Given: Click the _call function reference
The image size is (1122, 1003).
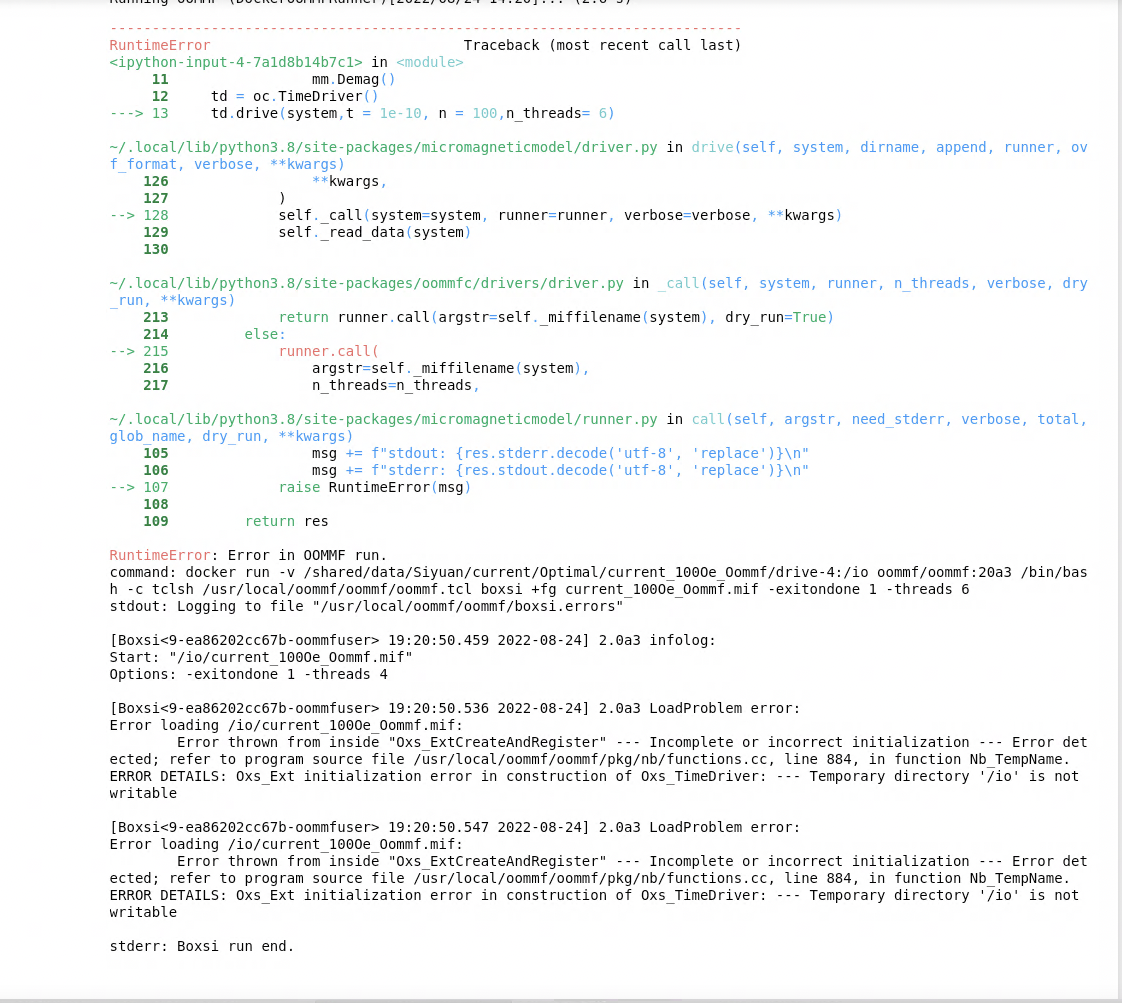Looking at the screenshot, I should point(678,283).
